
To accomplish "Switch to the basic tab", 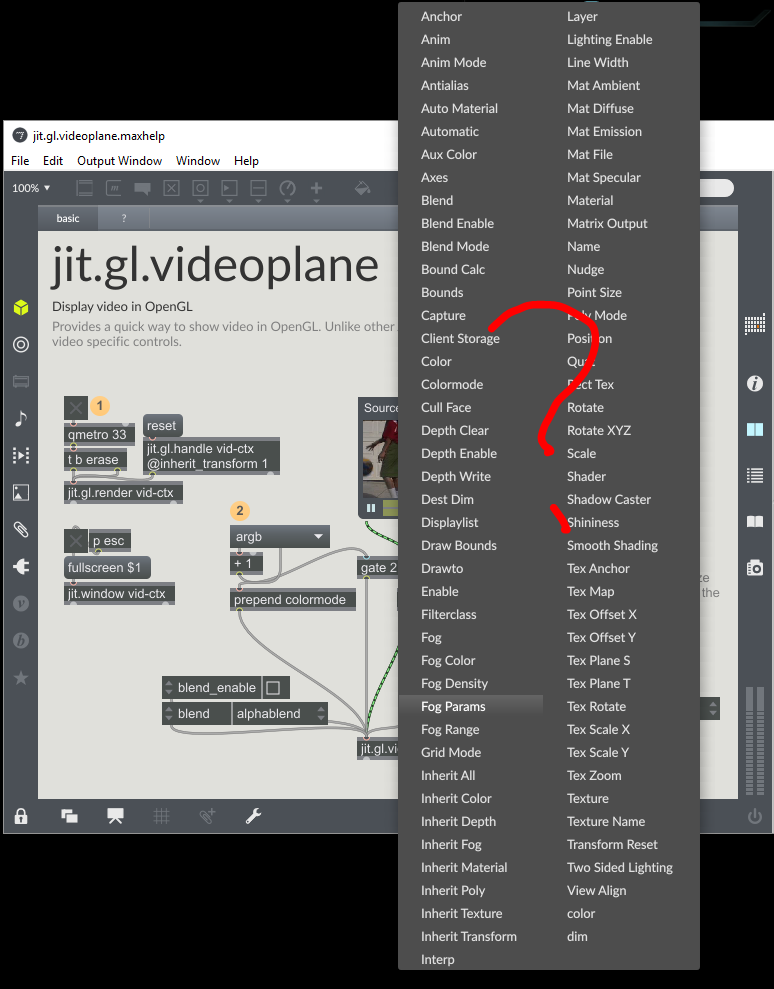I will 68,218.
